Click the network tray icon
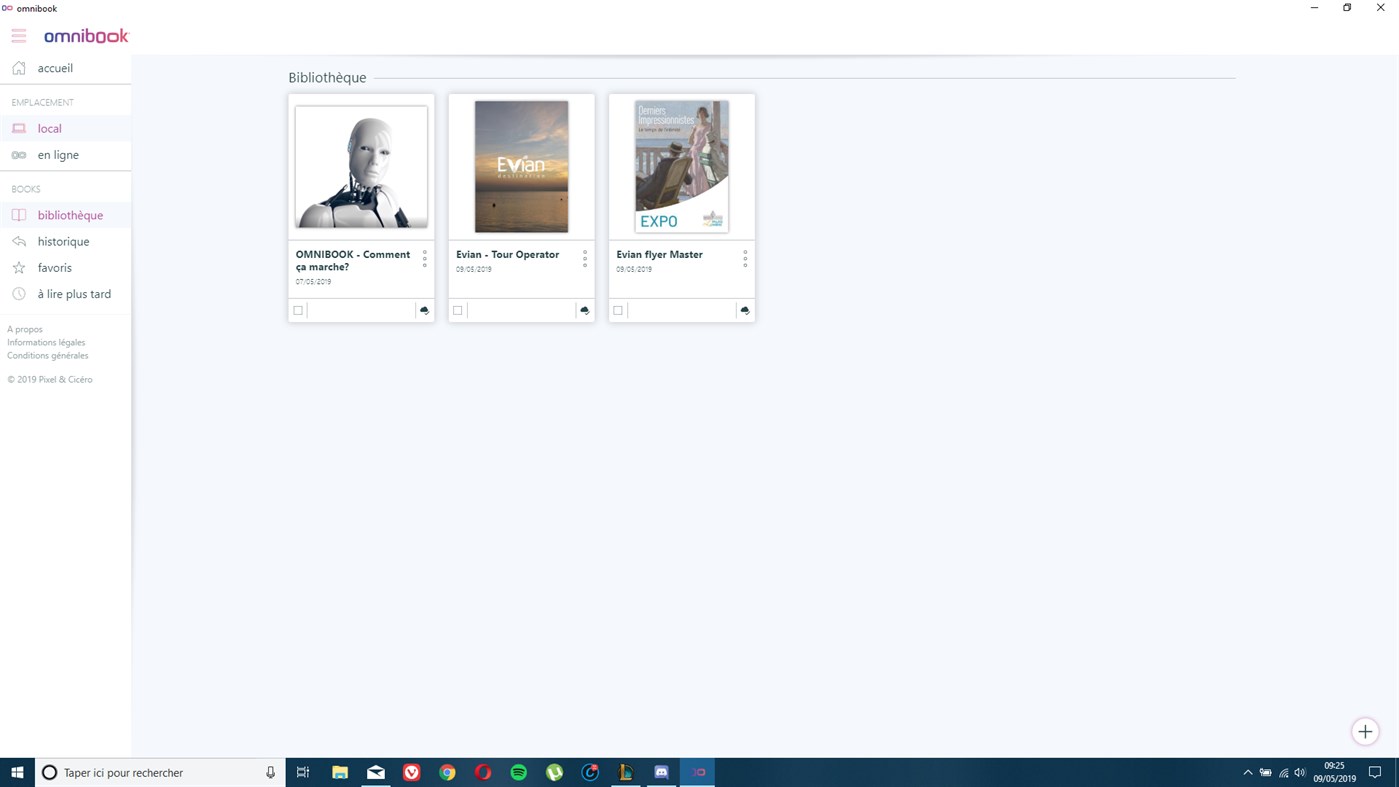 pos(1284,772)
